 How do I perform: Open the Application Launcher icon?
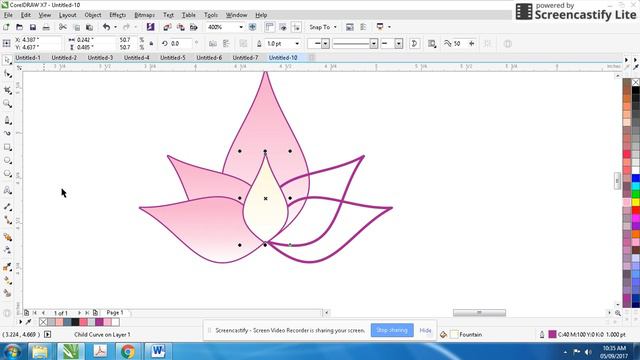point(380,27)
